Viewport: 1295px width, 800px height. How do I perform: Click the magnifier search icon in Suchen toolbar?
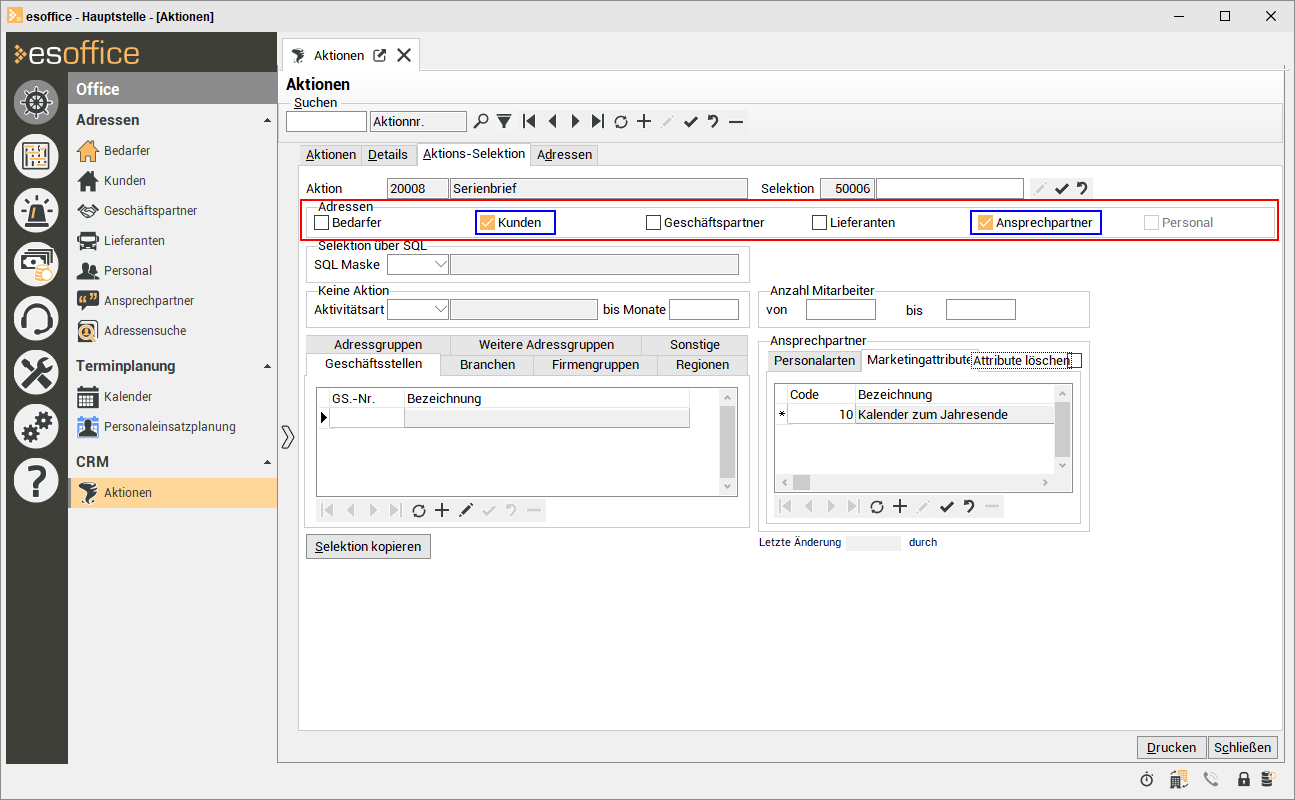pyautogui.click(x=481, y=122)
